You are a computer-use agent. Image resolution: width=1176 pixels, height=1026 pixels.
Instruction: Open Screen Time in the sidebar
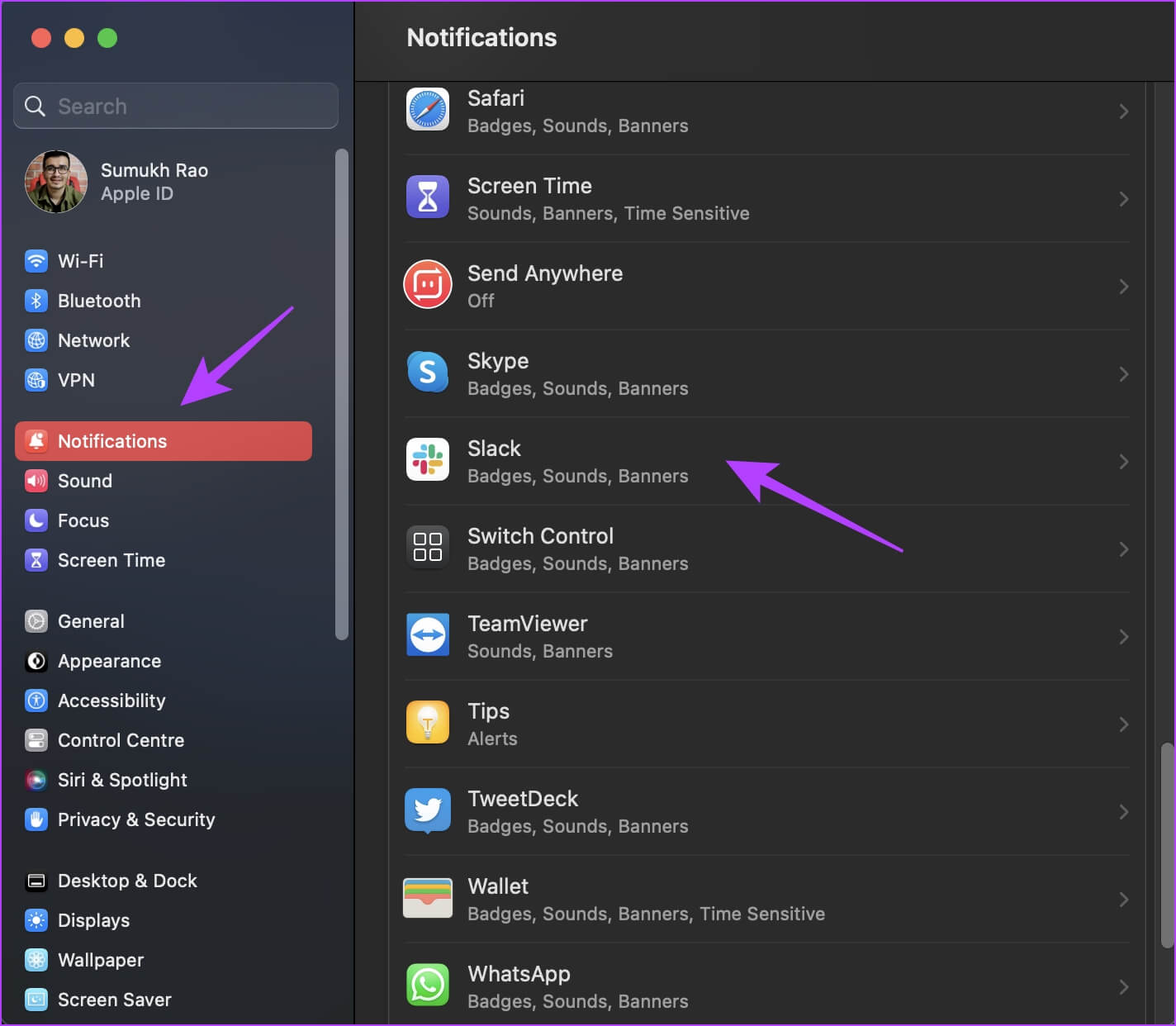click(x=111, y=560)
